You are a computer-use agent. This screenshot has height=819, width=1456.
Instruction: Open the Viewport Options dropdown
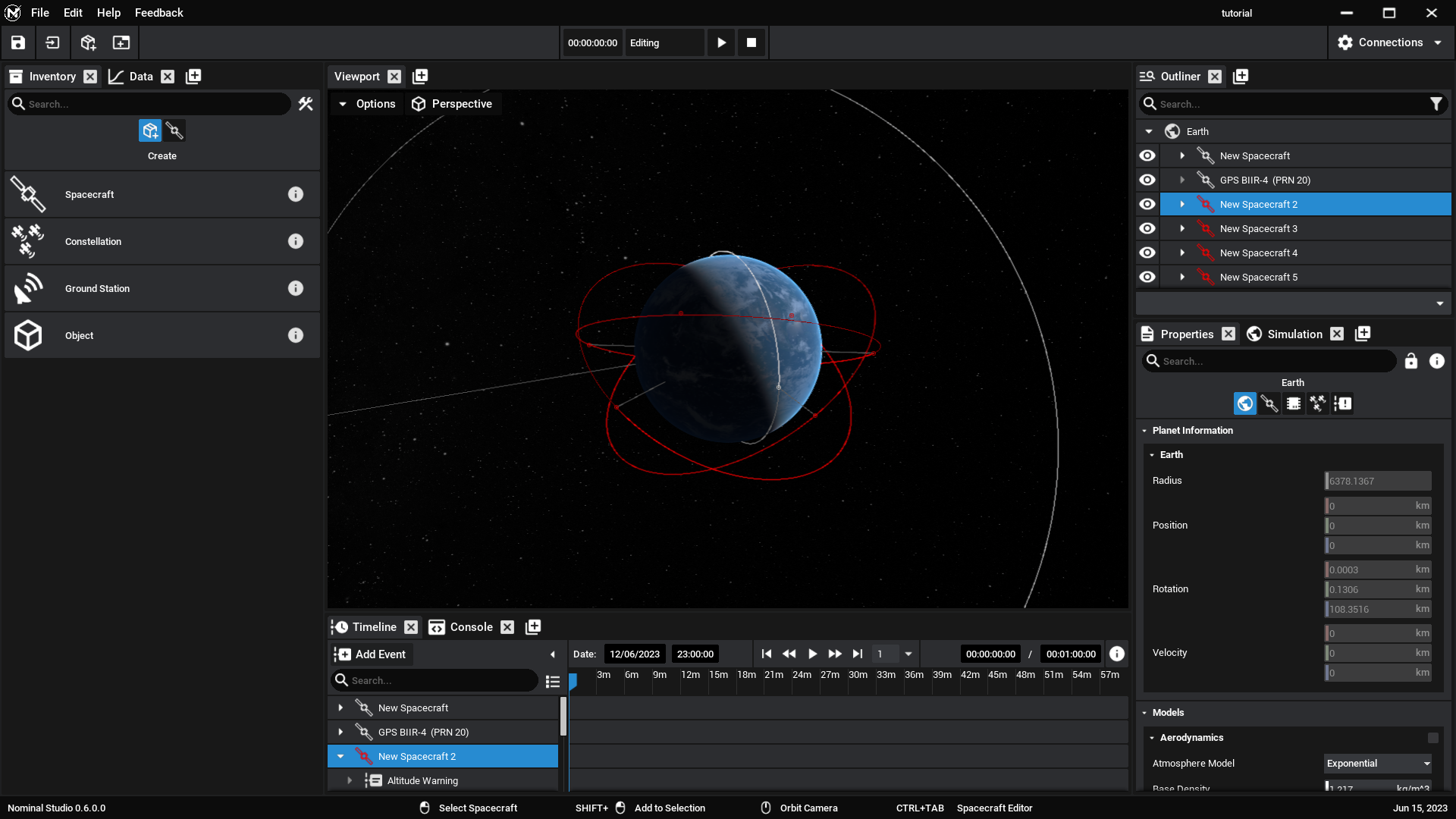(367, 104)
